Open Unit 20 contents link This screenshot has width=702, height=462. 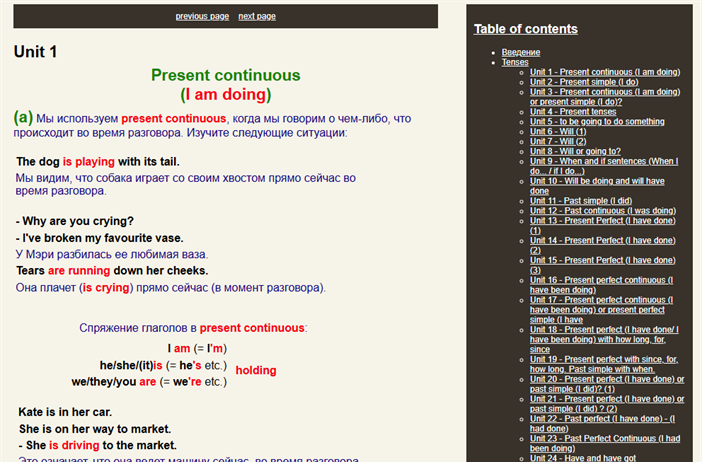[607, 384]
